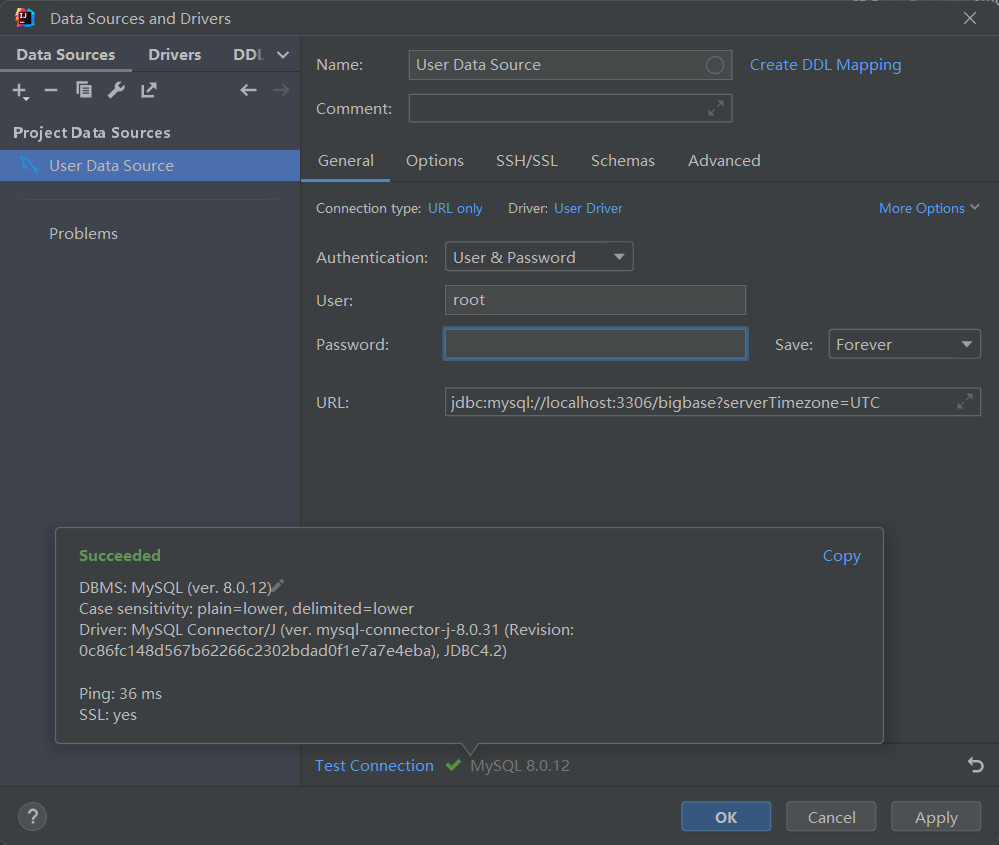The width and height of the screenshot is (999, 845).
Task: Click the IntelliJ app icon in title bar
Action: (x=25, y=18)
